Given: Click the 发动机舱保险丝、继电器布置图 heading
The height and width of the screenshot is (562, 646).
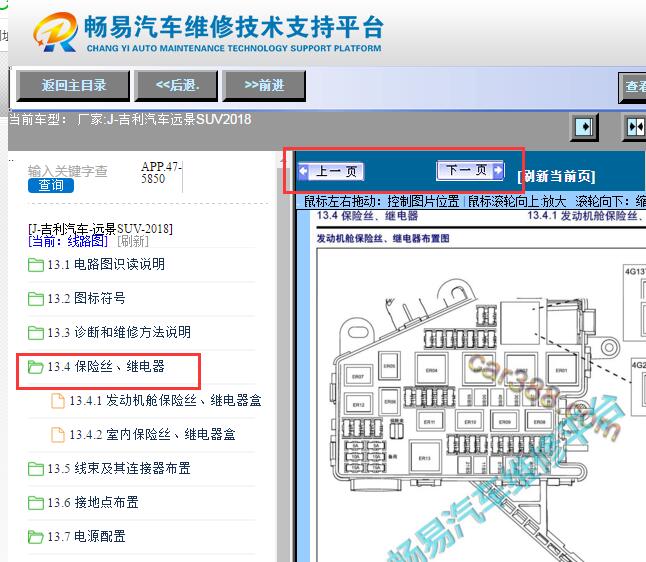Looking at the screenshot, I should tap(383, 238).
